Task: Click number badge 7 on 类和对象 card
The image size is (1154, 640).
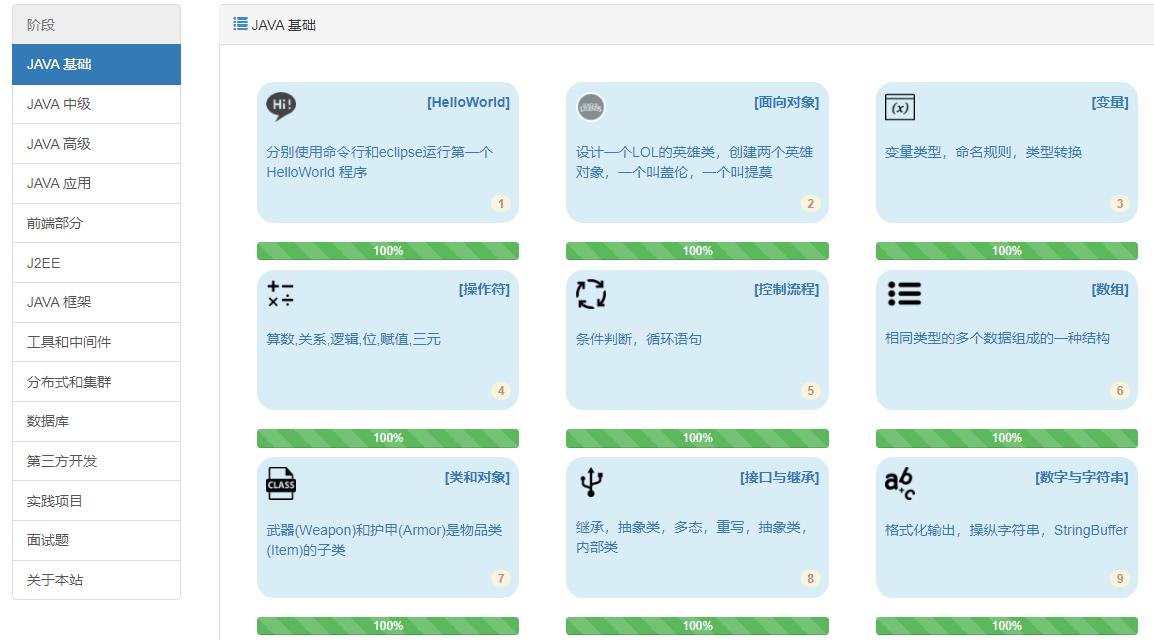Action: [501, 579]
